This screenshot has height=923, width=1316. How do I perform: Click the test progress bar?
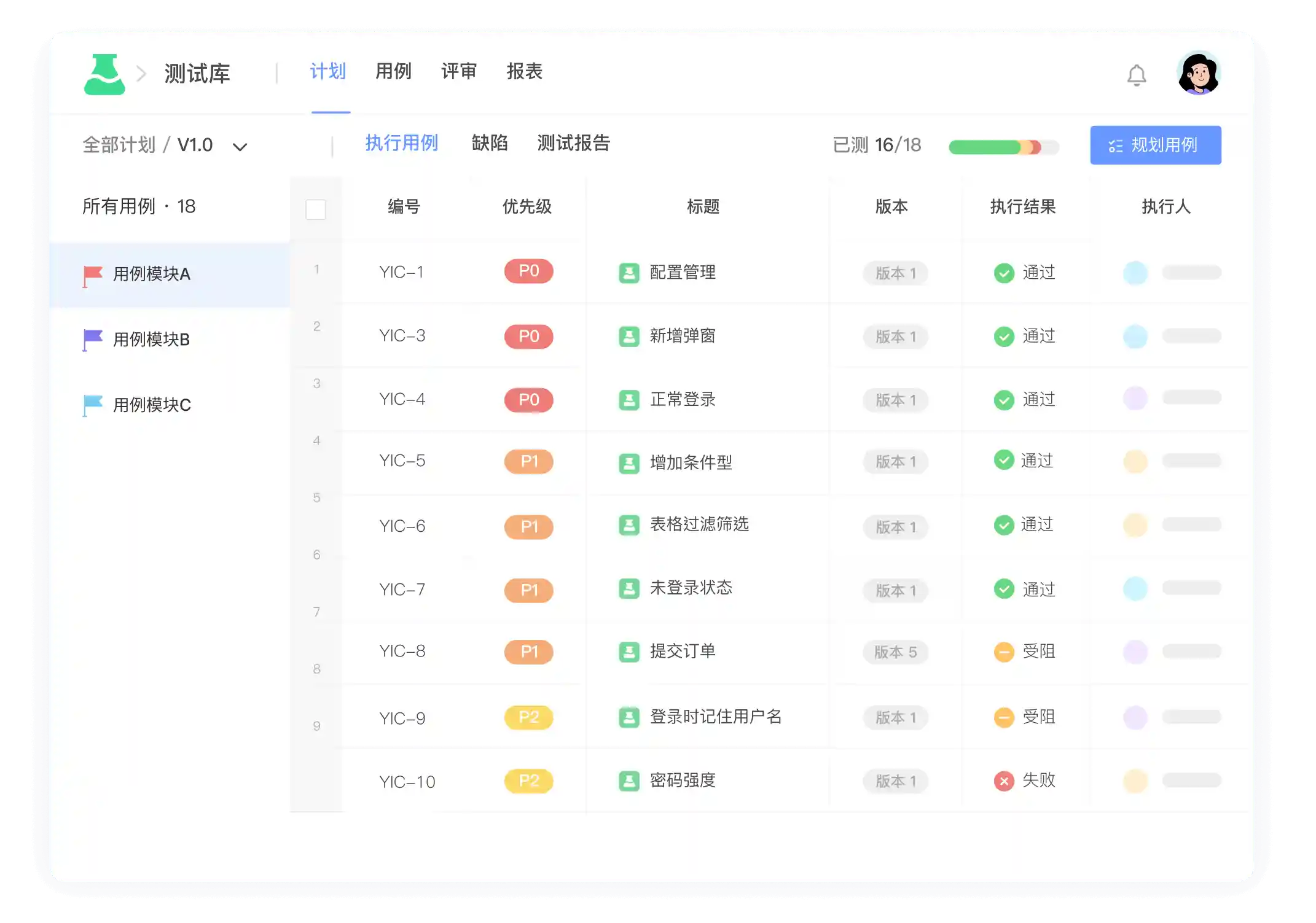(1004, 147)
